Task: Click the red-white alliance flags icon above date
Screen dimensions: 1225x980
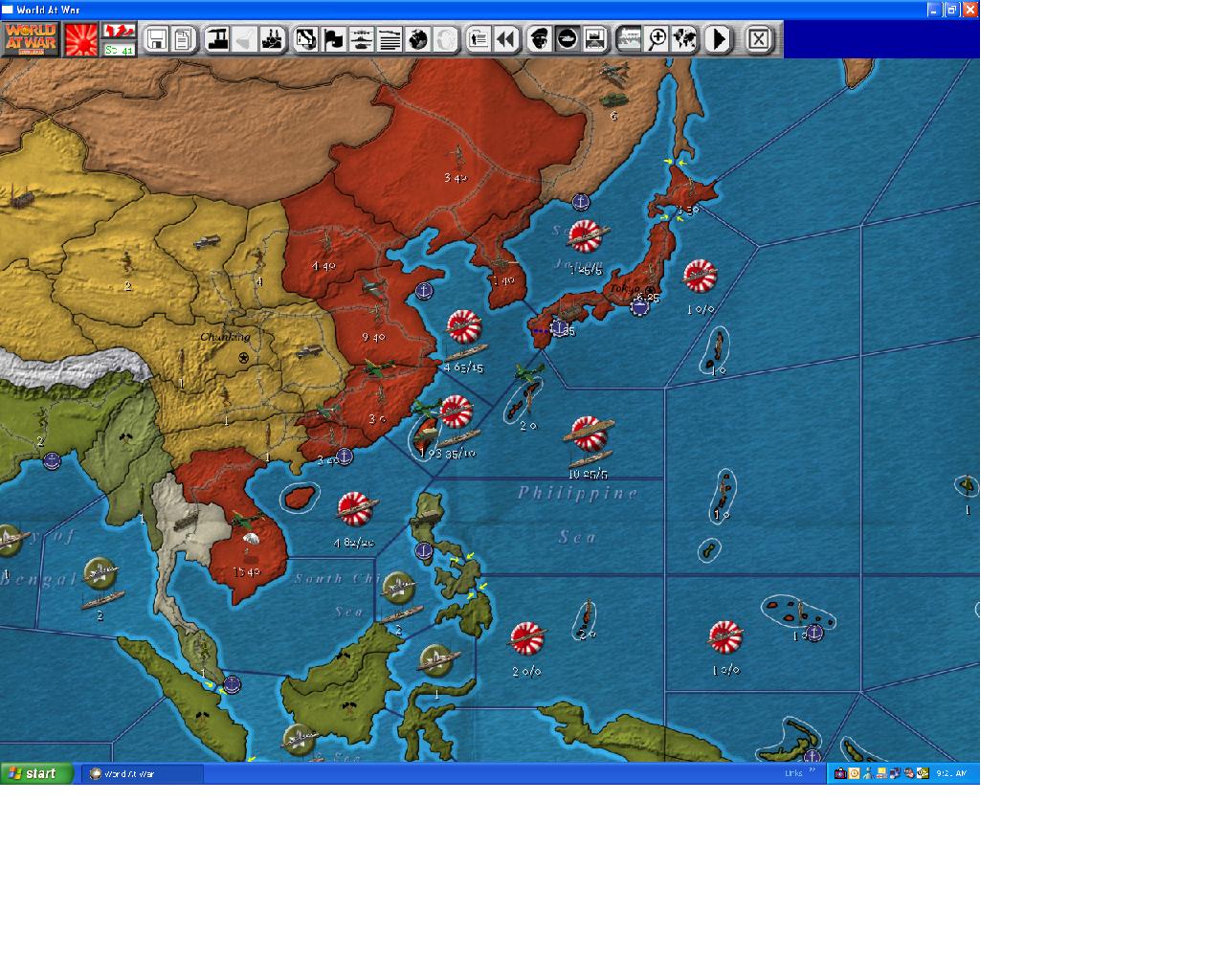Action: [119, 32]
